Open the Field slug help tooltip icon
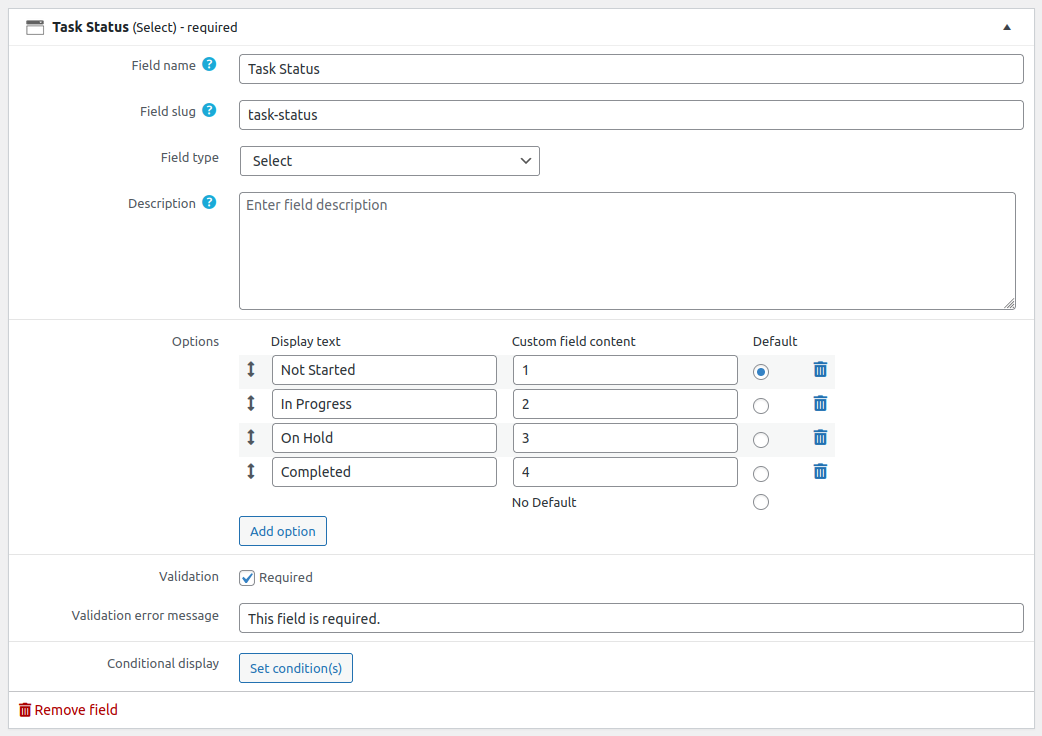Screen dimensions: 1042x736 tap(209, 111)
